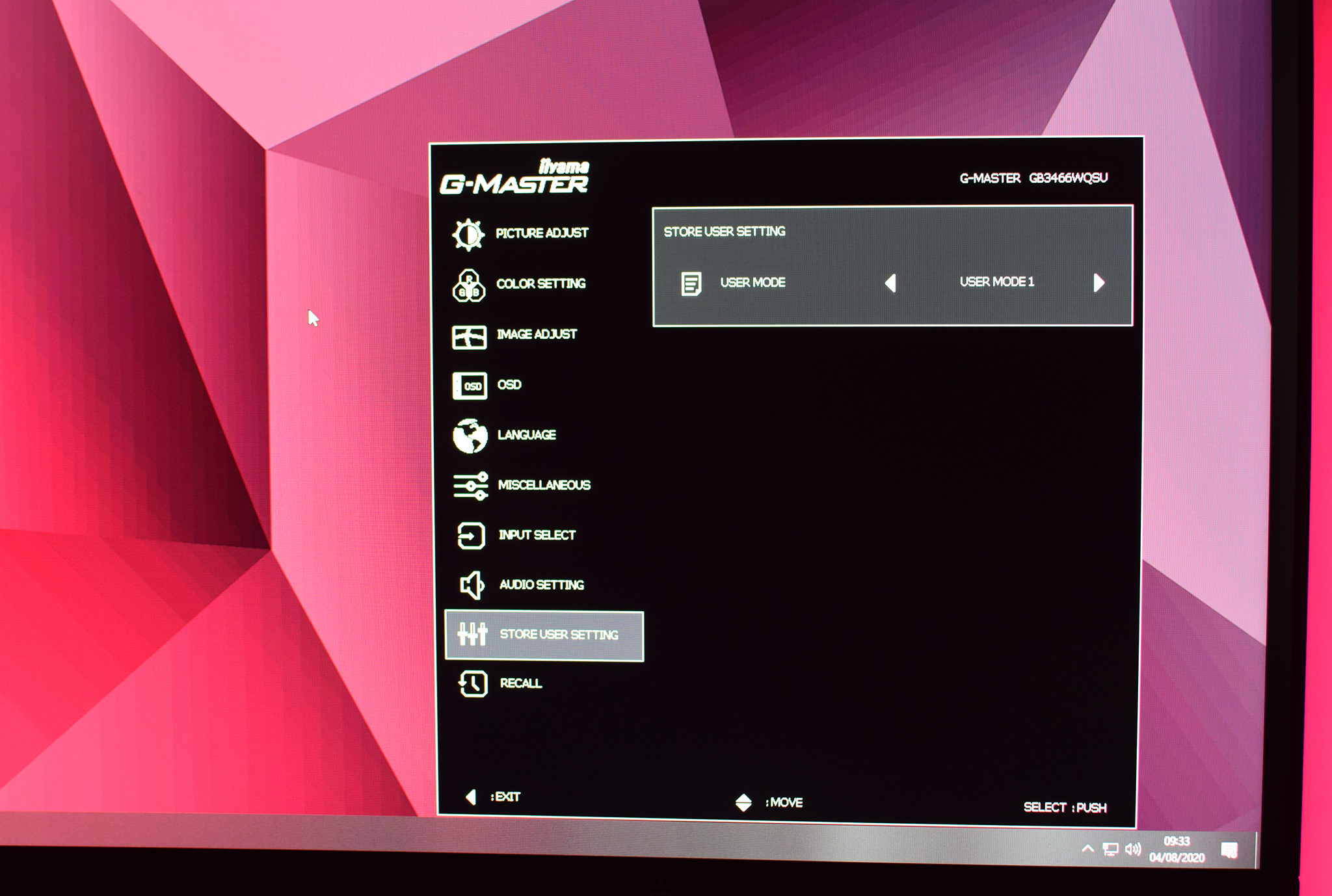This screenshot has width=1332, height=896.
Task: Select the Miscellaneous sliders icon
Action: pyautogui.click(x=471, y=486)
